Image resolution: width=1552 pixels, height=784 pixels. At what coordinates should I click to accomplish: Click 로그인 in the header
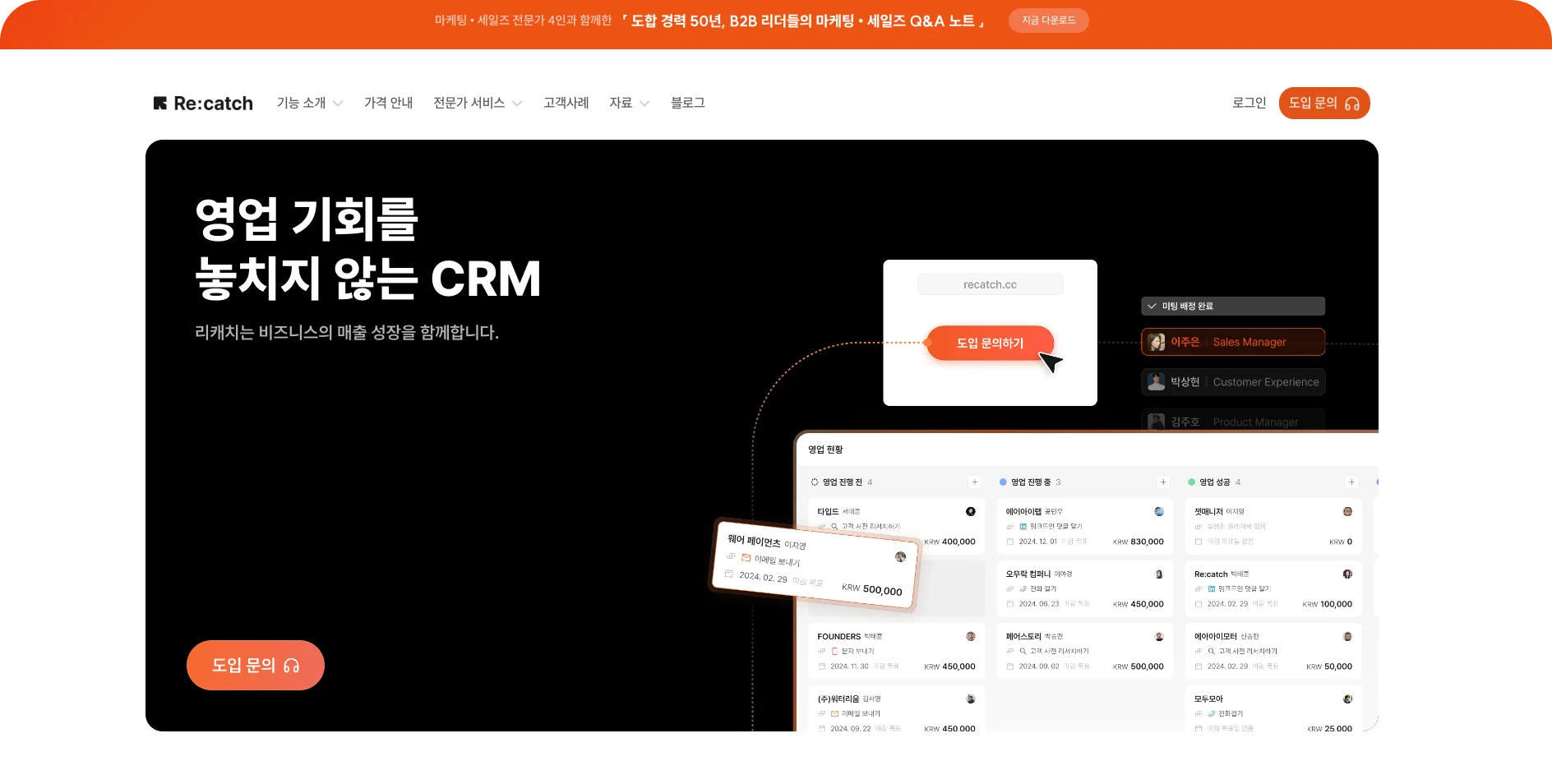point(1249,103)
